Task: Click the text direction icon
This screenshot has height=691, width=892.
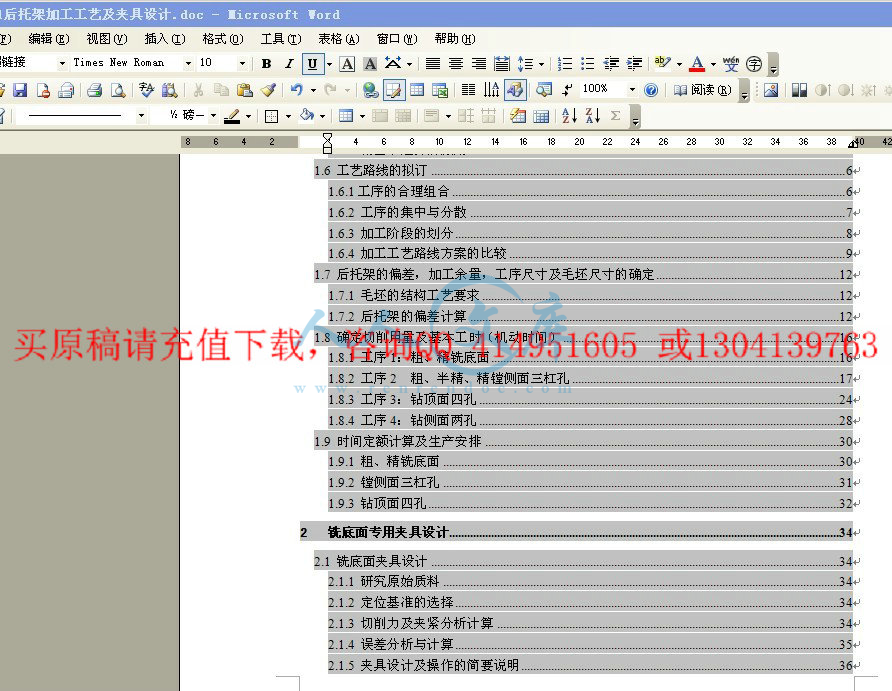Action: tap(492, 90)
